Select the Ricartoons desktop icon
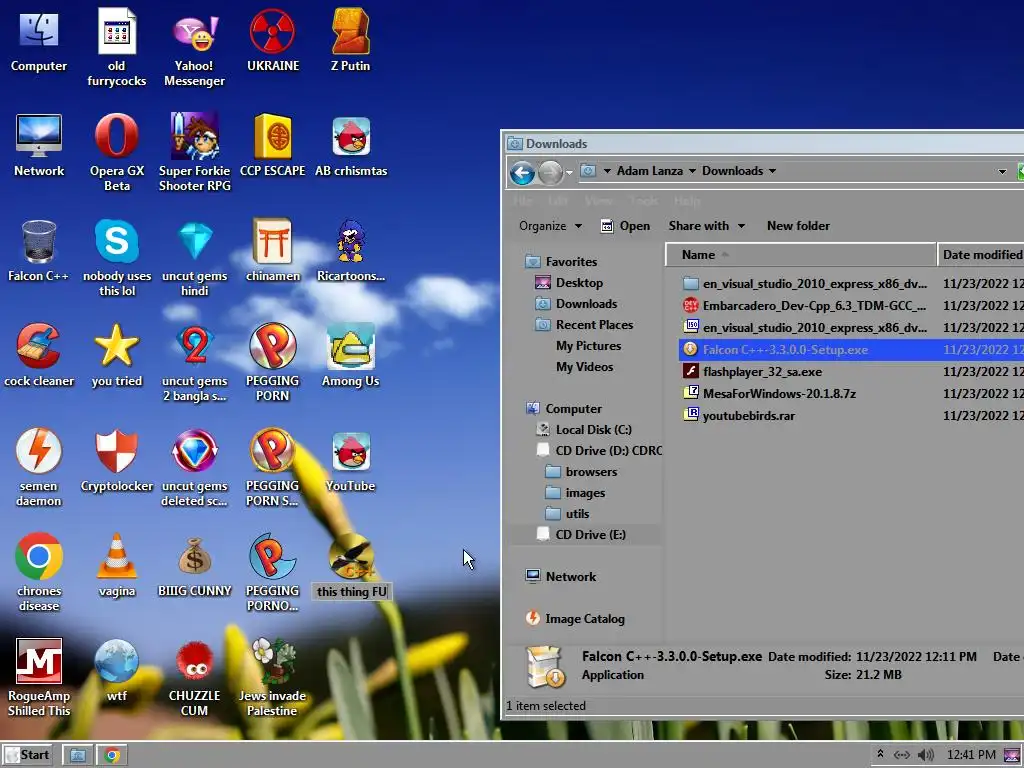Viewport: 1024px width, 768px height. click(x=351, y=251)
